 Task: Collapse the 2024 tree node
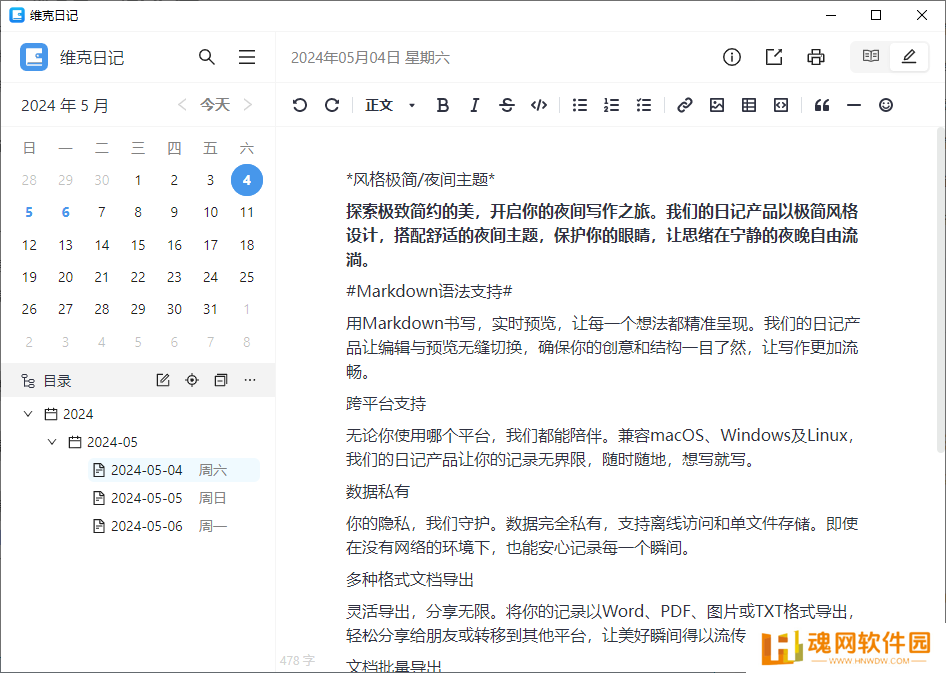(x=28, y=414)
